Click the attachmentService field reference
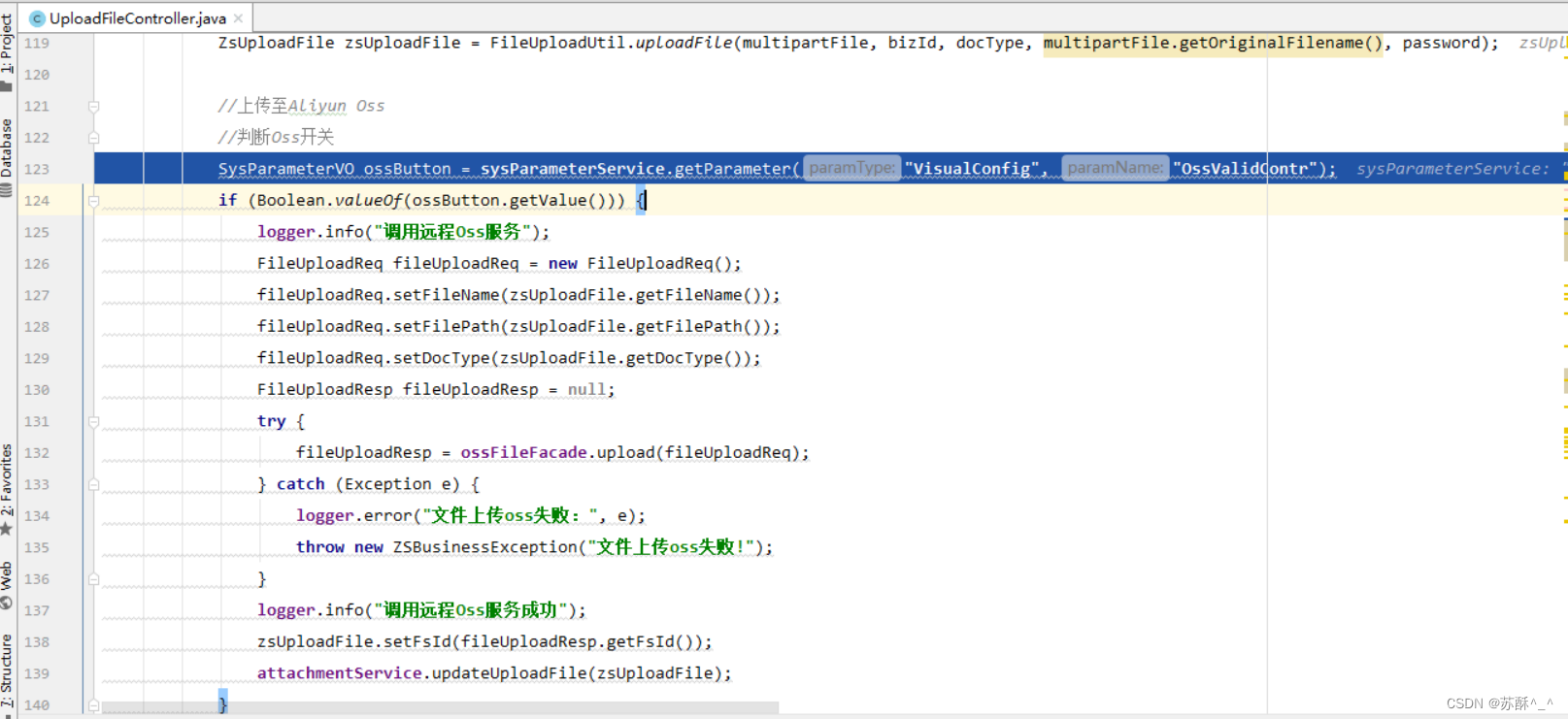 pos(339,673)
